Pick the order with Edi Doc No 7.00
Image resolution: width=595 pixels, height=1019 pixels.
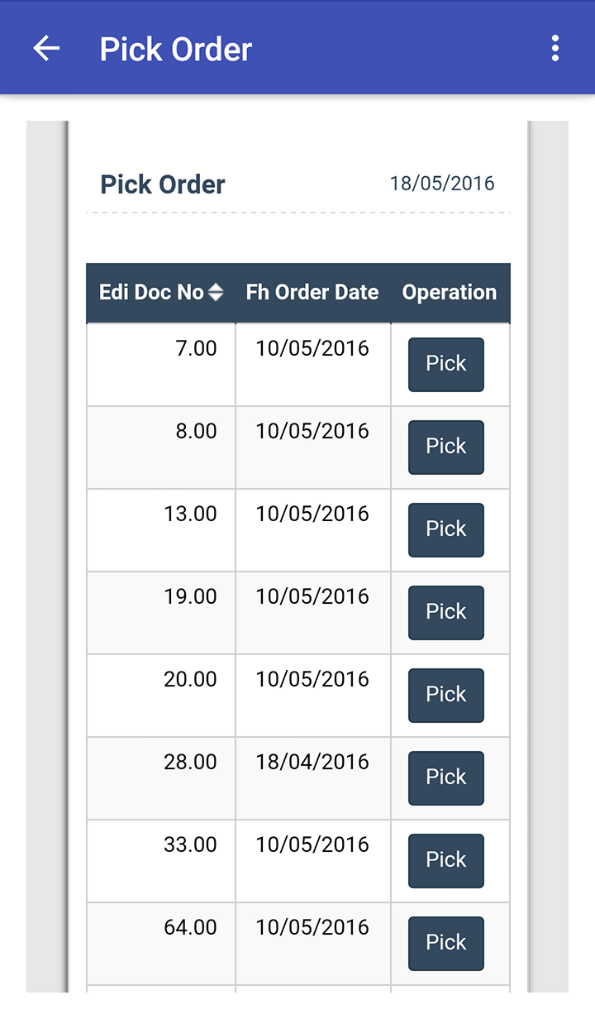(445, 364)
